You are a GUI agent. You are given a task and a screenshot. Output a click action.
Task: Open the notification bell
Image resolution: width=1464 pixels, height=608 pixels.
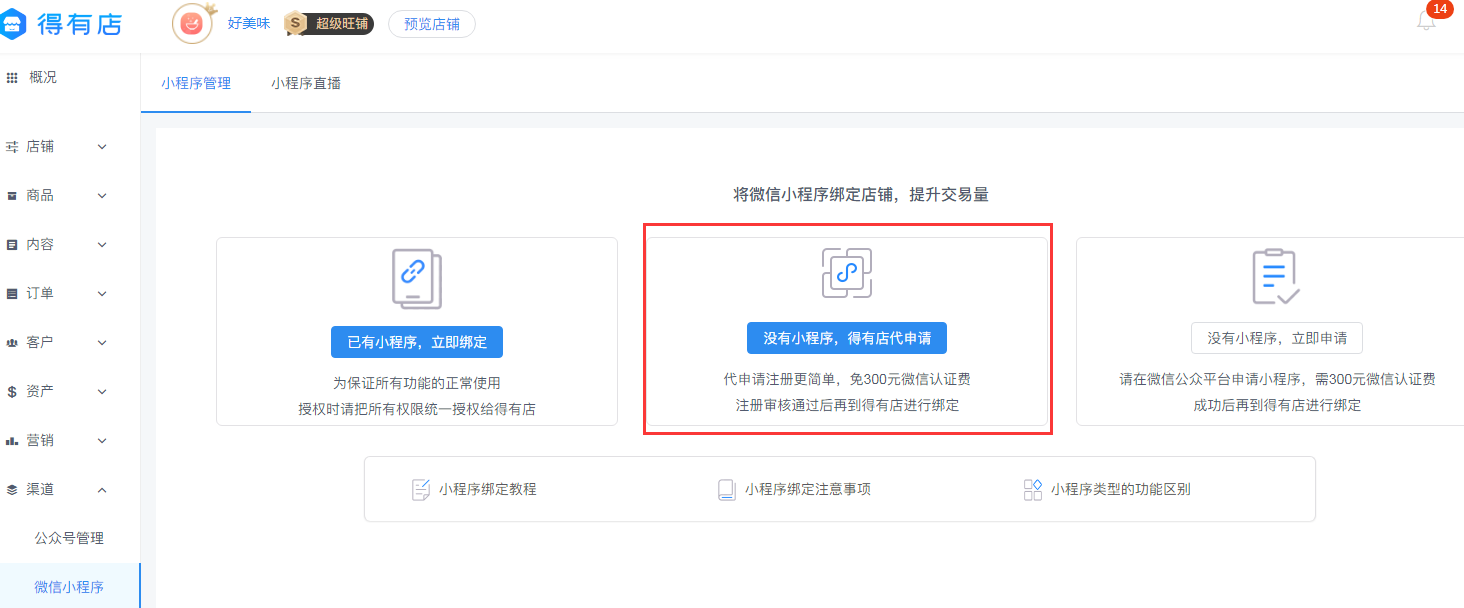[x=1426, y=21]
